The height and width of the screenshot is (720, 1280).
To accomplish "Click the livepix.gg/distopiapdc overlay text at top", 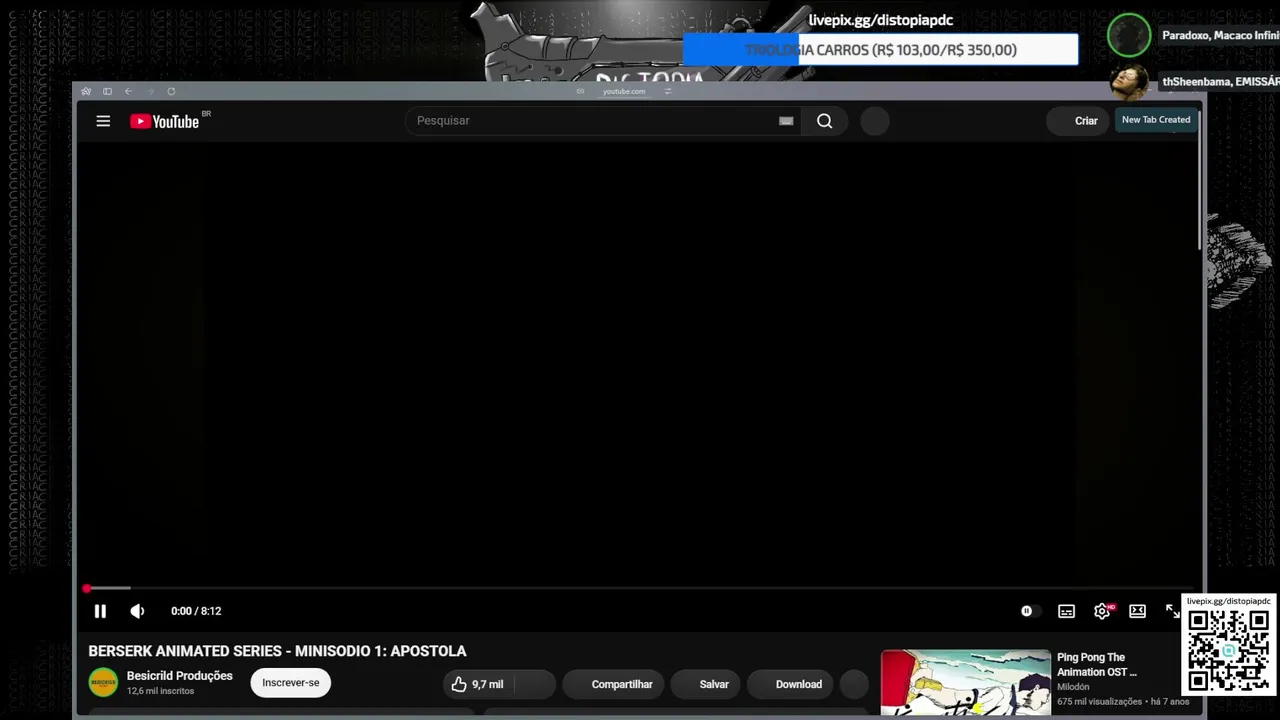I will click(x=881, y=20).
